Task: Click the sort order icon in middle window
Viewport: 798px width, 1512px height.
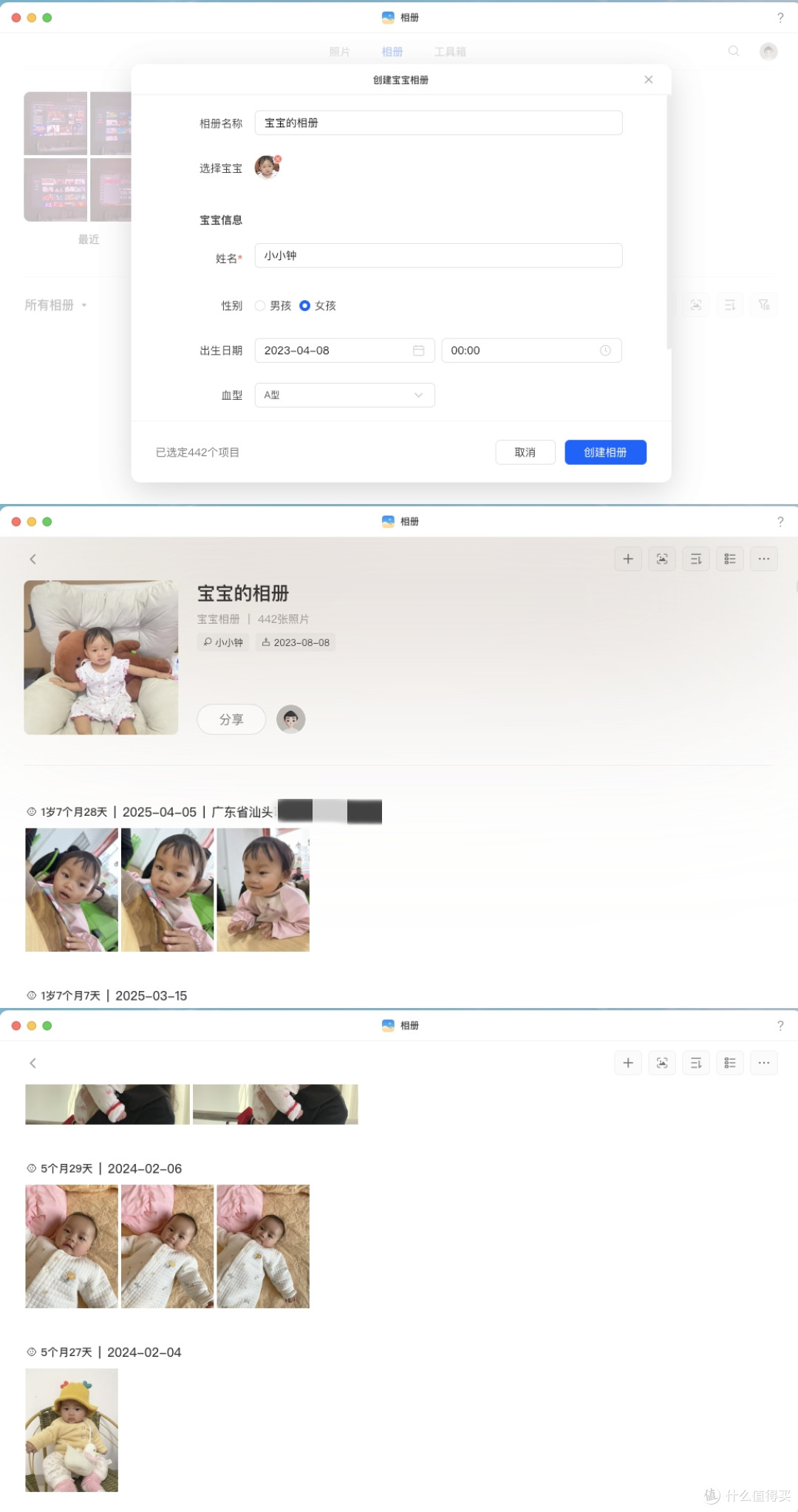Action: pyautogui.click(x=696, y=559)
